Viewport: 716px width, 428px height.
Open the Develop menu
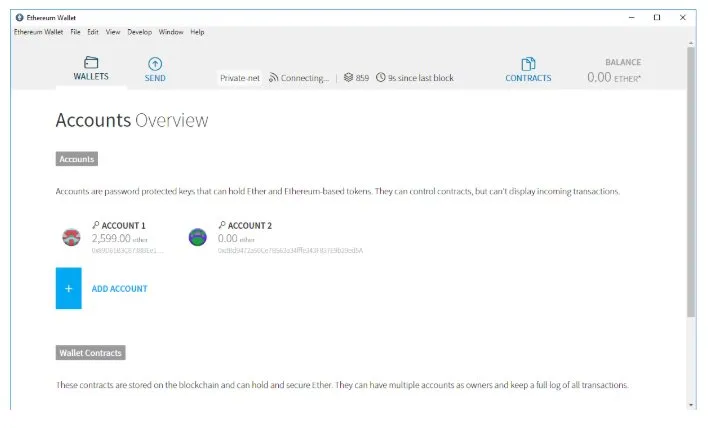click(x=139, y=32)
